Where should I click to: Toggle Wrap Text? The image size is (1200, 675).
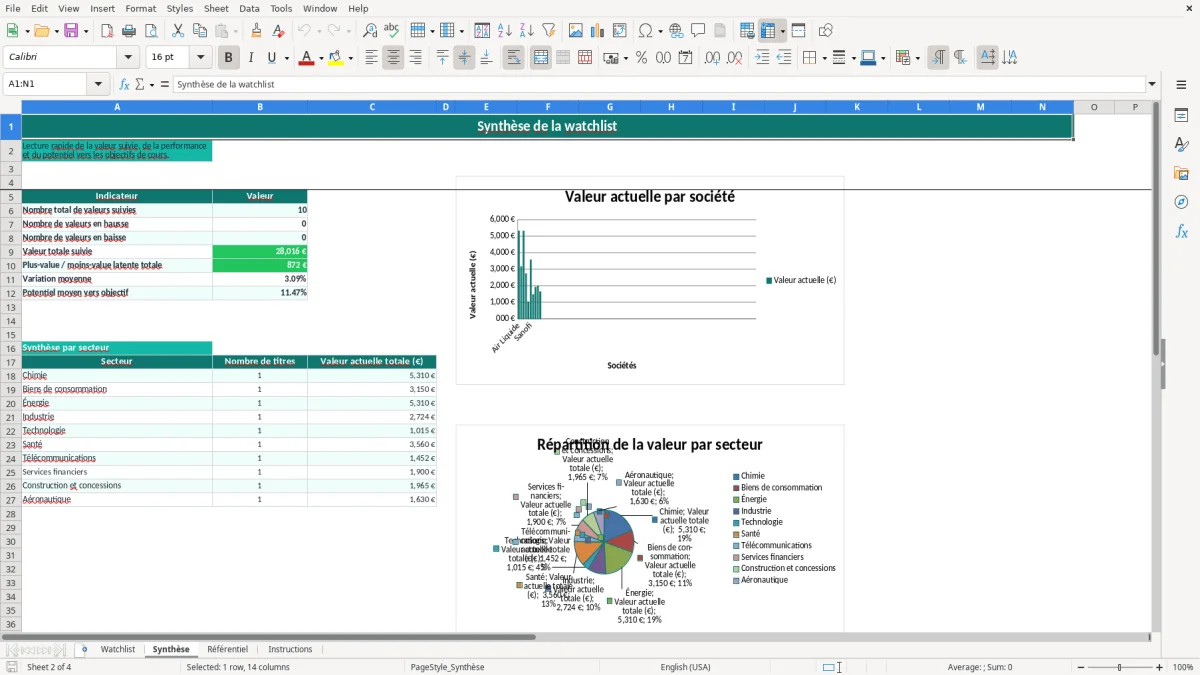514,58
